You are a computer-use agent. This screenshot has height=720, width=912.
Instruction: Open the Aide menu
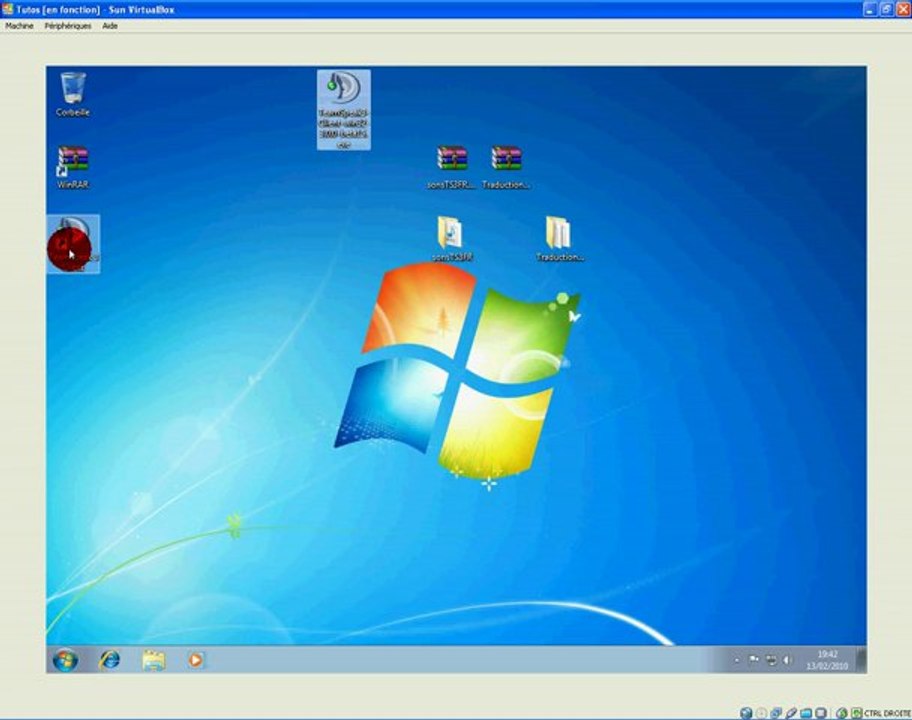point(110,26)
